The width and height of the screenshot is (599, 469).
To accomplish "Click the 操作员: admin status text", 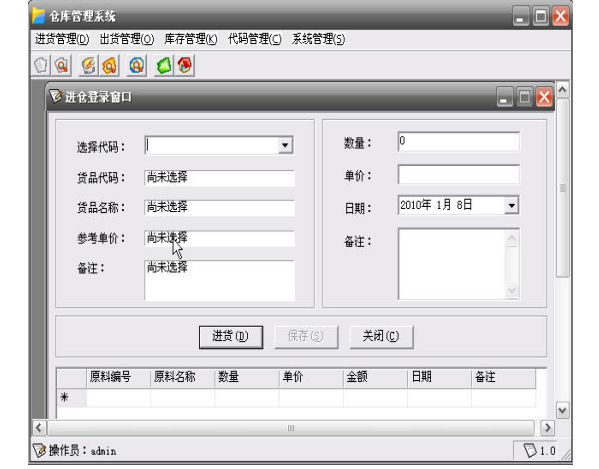I will click(x=83, y=451).
